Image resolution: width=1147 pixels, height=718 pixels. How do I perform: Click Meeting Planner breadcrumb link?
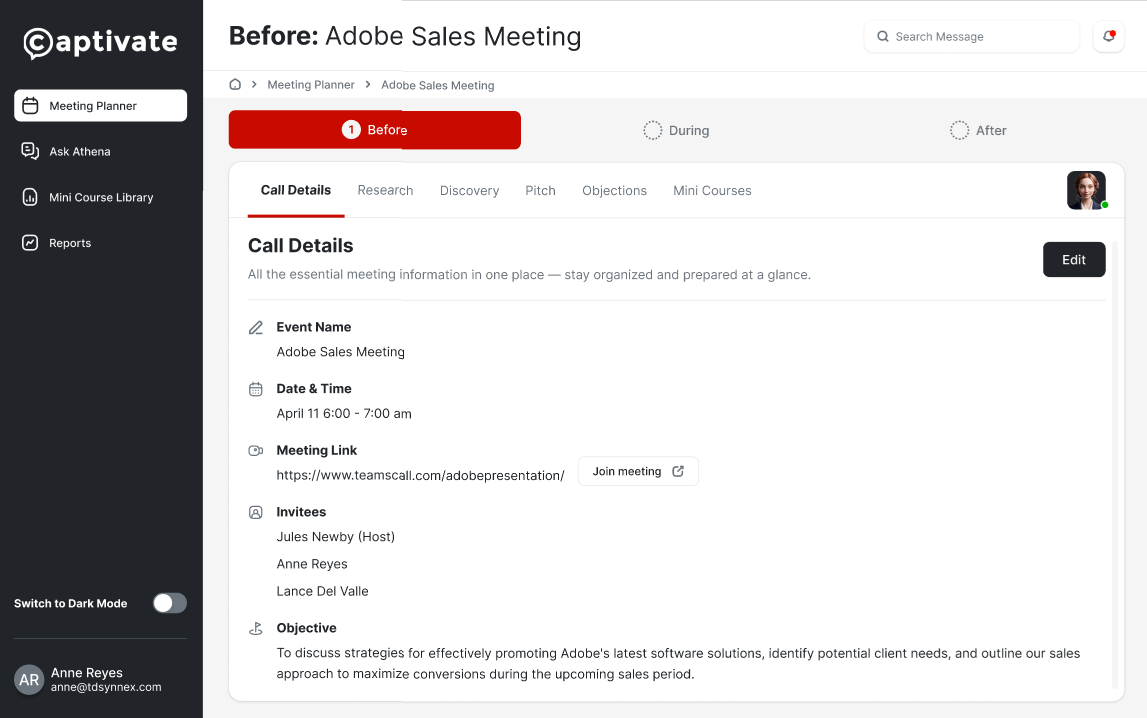pyautogui.click(x=311, y=85)
